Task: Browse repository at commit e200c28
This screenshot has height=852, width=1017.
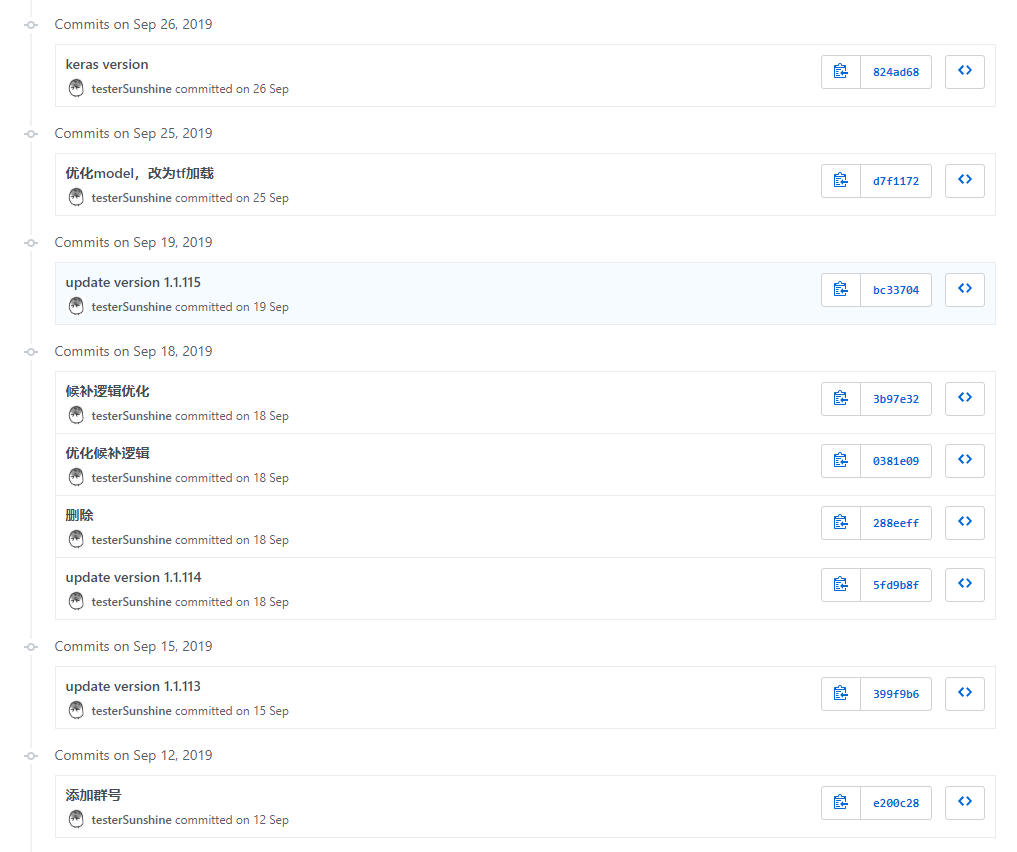Action: click(964, 803)
